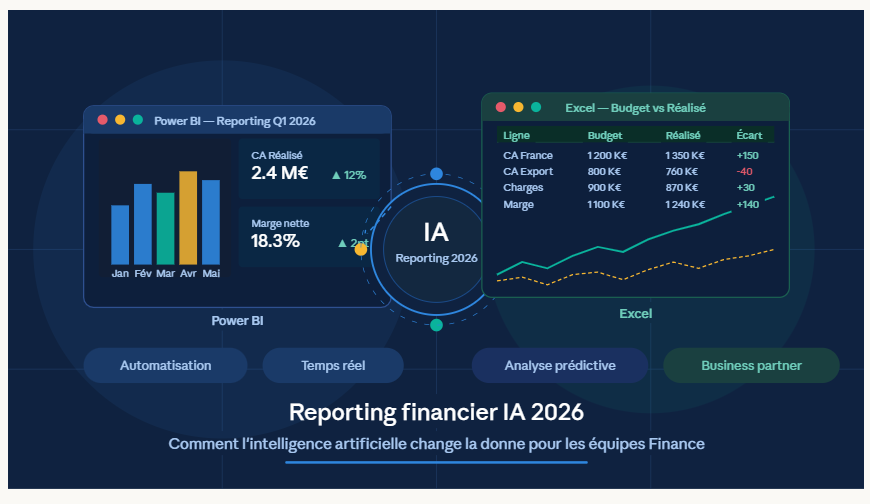Viewport: 870px width, 504px height.
Task: Click the Marge row label
Action: click(x=518, y=204)
